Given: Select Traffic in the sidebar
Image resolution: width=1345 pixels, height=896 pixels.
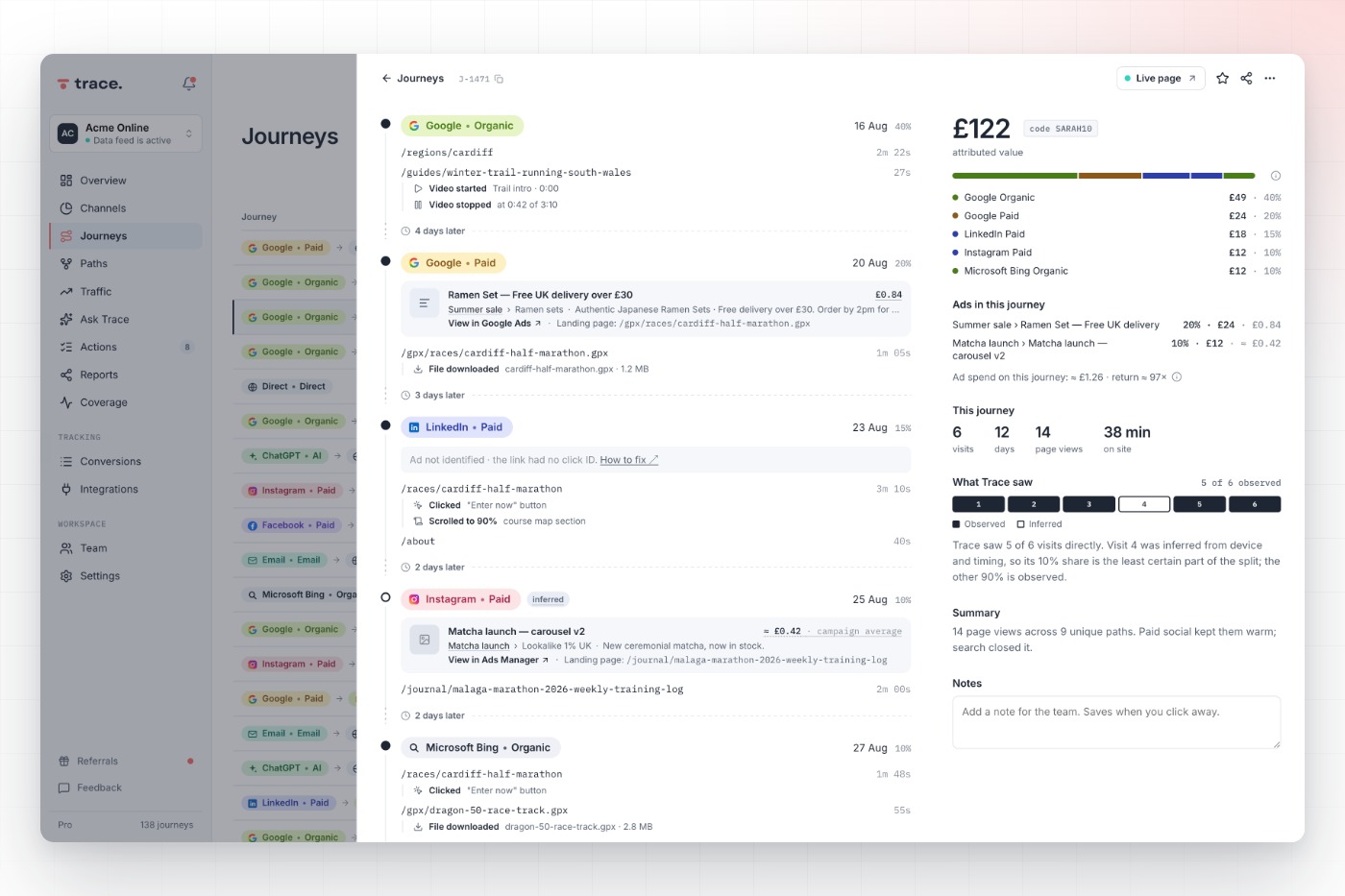Looking at the screenshot, I should pyautogui.click(x=126, y=292).
